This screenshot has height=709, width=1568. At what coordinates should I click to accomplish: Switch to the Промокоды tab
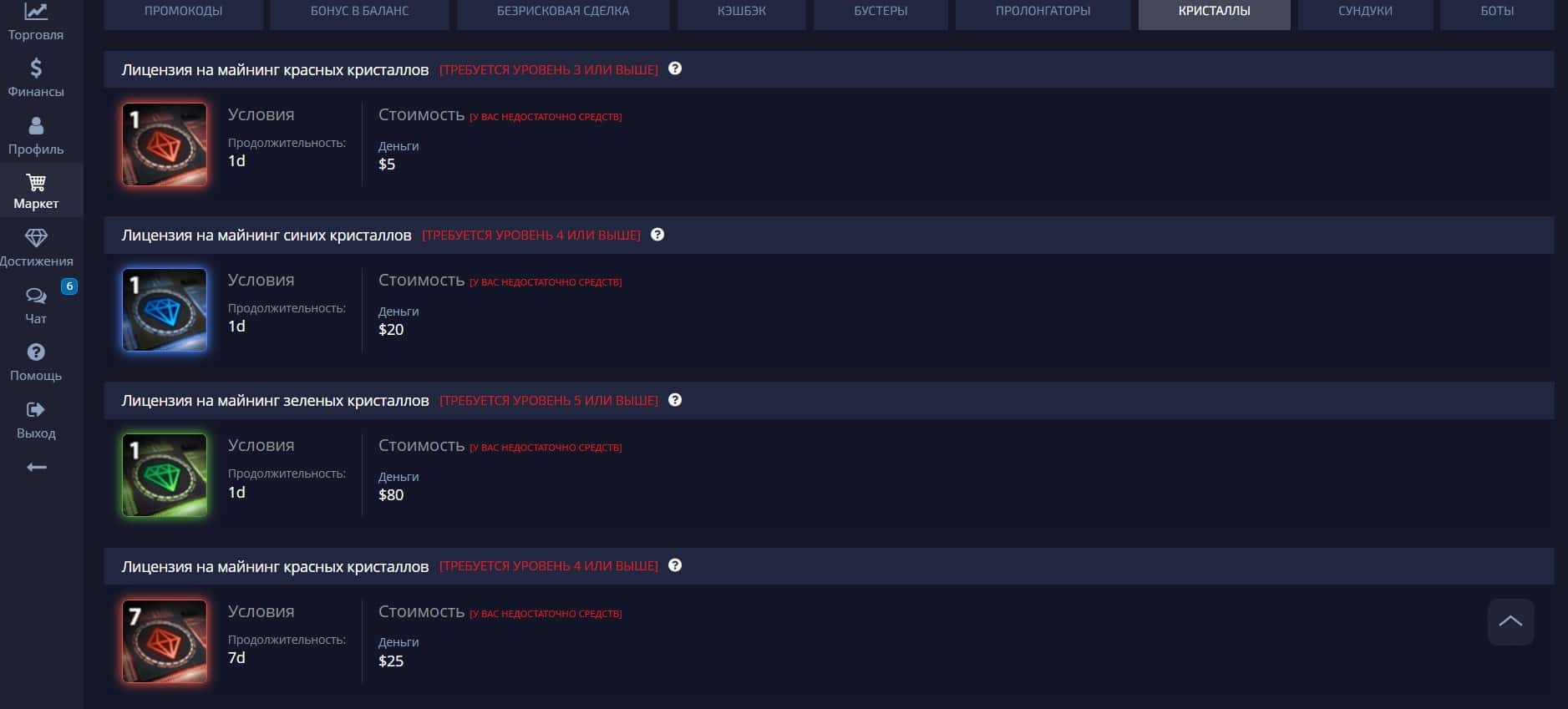[x=184, y=12]
